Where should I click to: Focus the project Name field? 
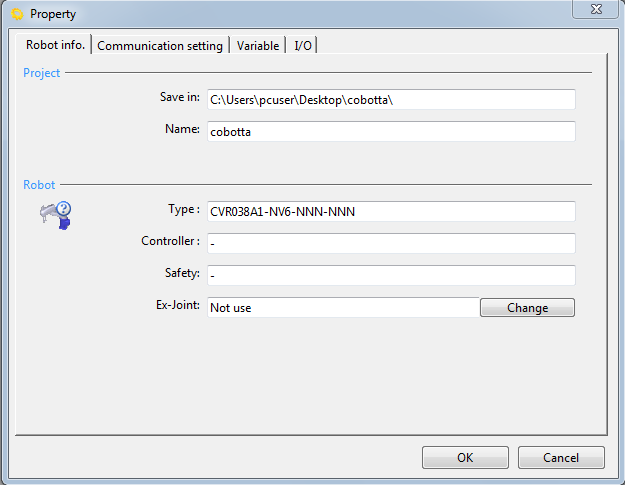point(390,132)
